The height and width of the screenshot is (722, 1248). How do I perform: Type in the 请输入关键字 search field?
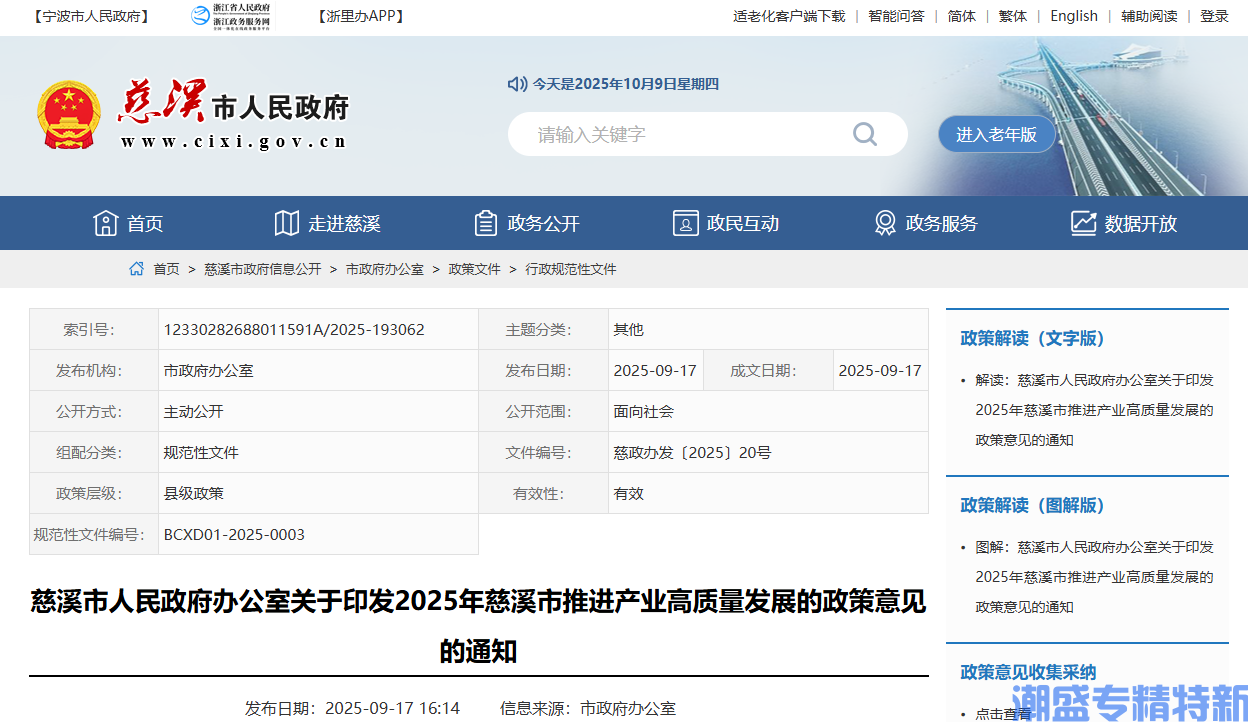tap(680, 134)
